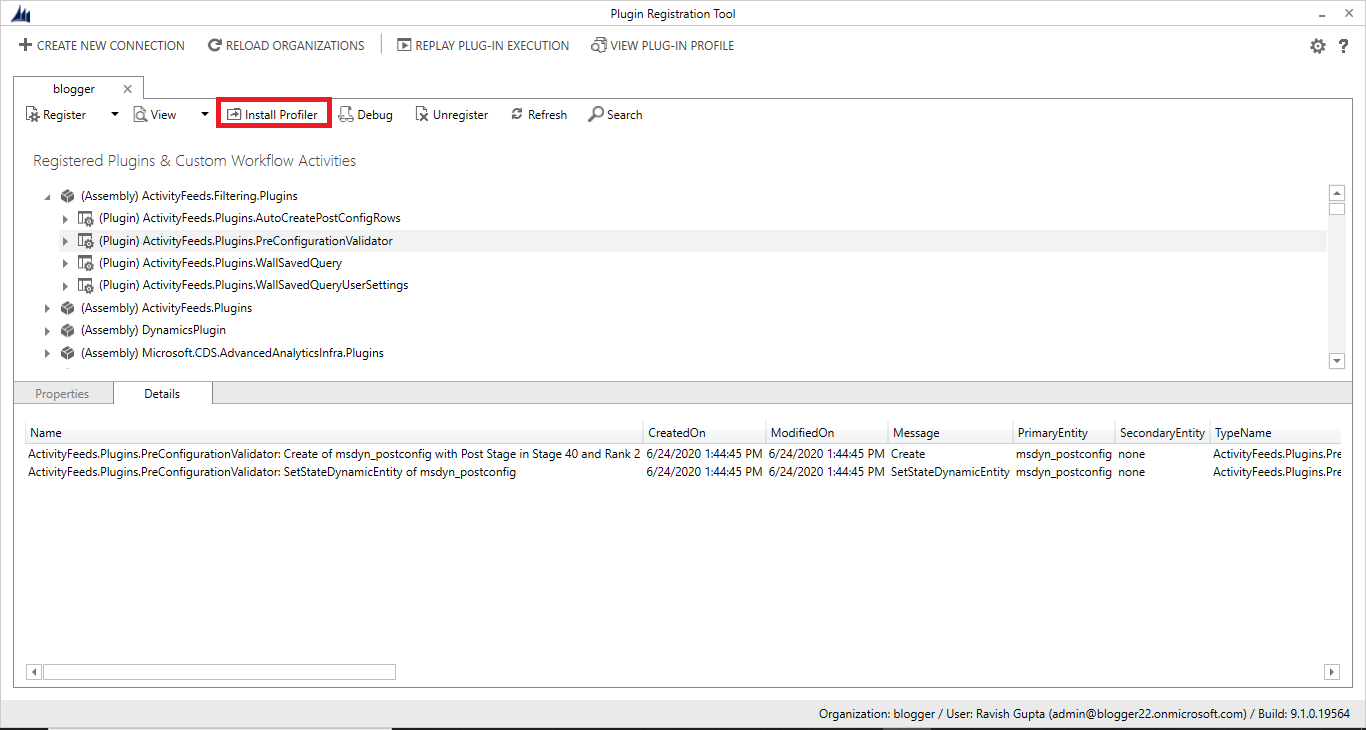Click WallSavedQuery plugin icon
This screenshot has width=1366, height=730.
86,263
